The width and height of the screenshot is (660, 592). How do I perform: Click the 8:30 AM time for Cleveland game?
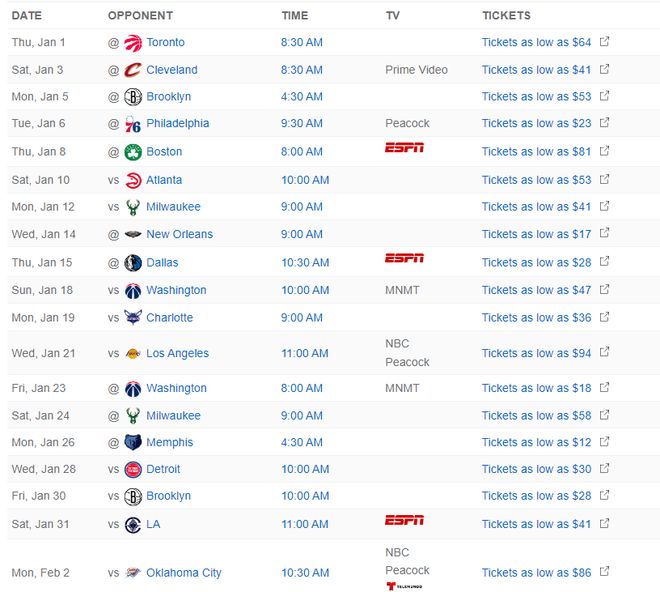pyautogui.click(x=302, y=70)
